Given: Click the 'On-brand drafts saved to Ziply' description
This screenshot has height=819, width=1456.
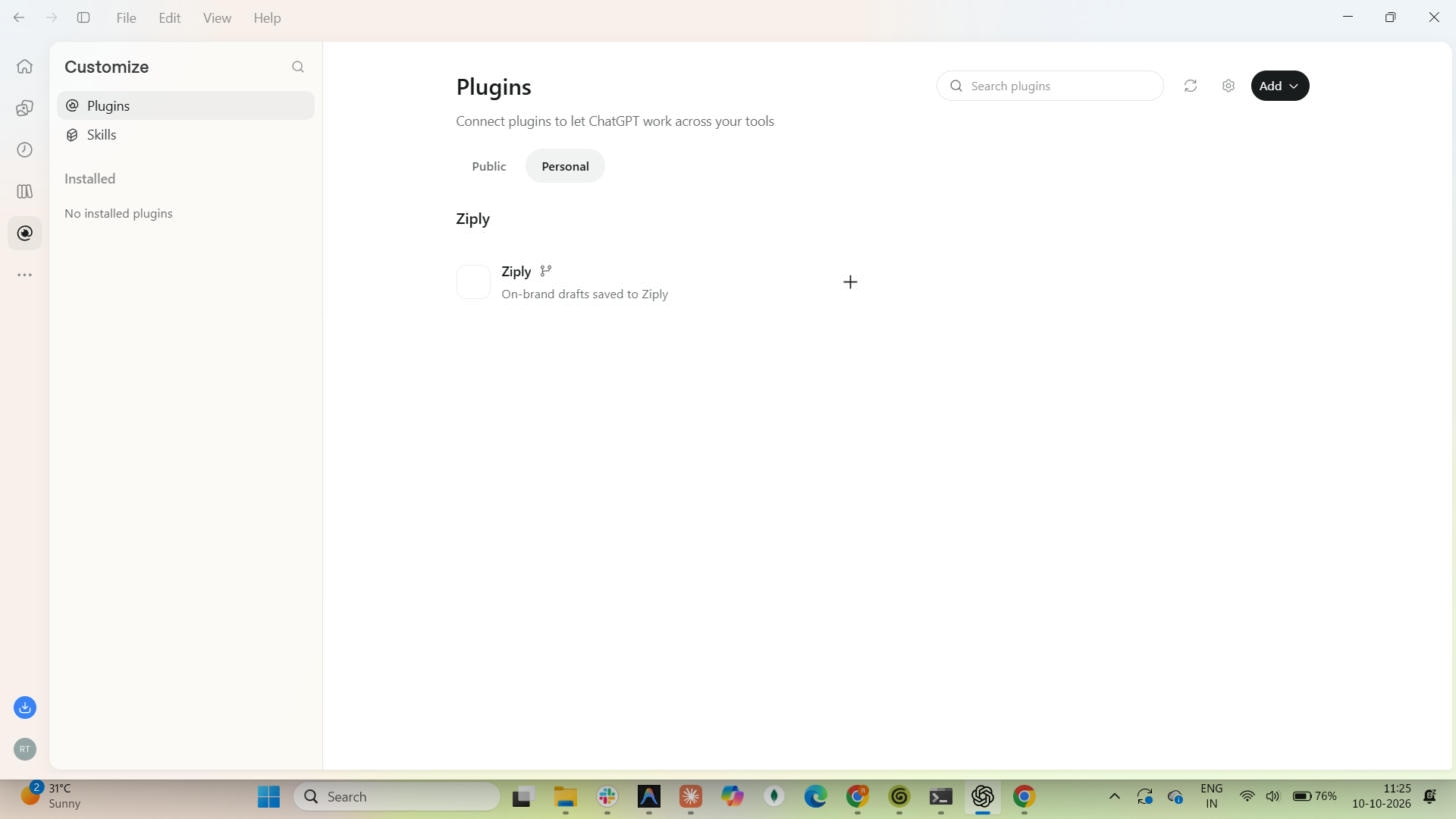Looking at the screenshot, I should 585,294.
